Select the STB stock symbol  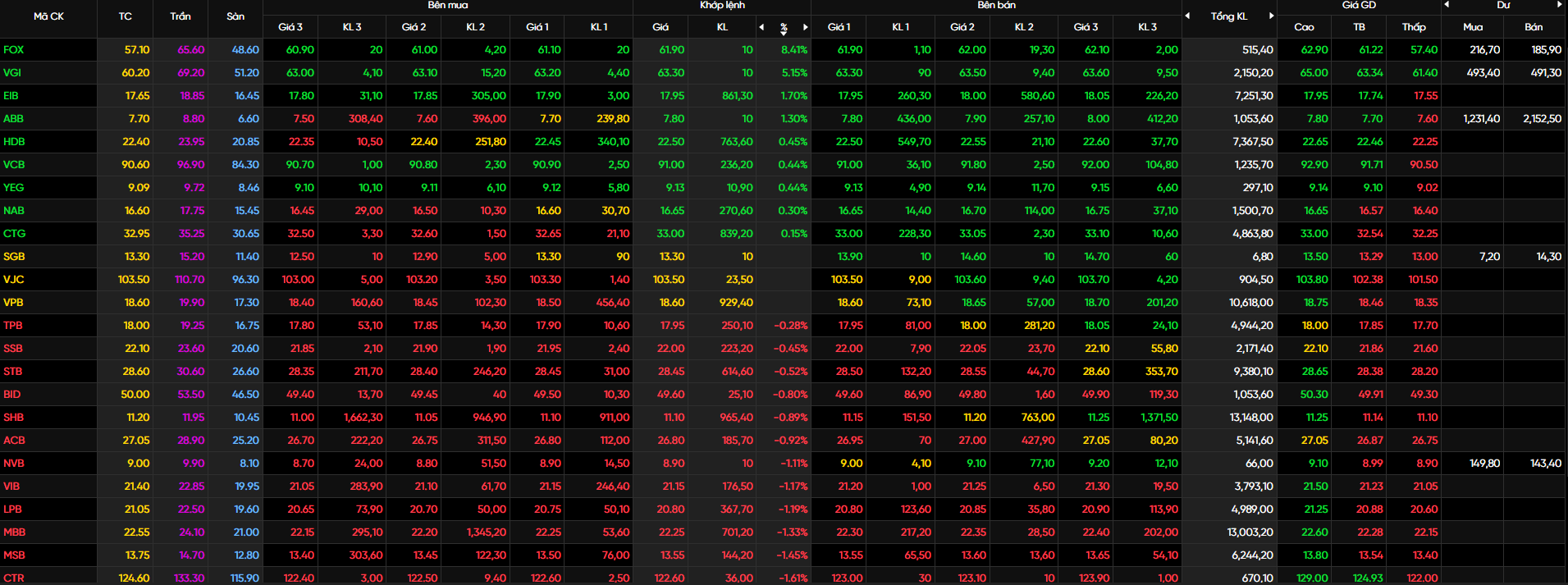pyautogui.click(x=13, y=372)
